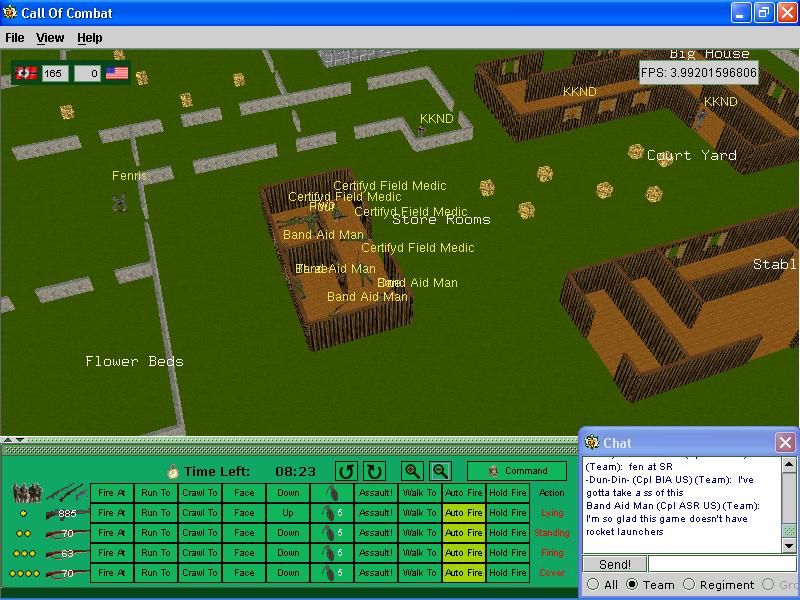This screenshot has width=800, height=600.
Task: Select grenade for the Standing soldier
Action: click(332, 533)
